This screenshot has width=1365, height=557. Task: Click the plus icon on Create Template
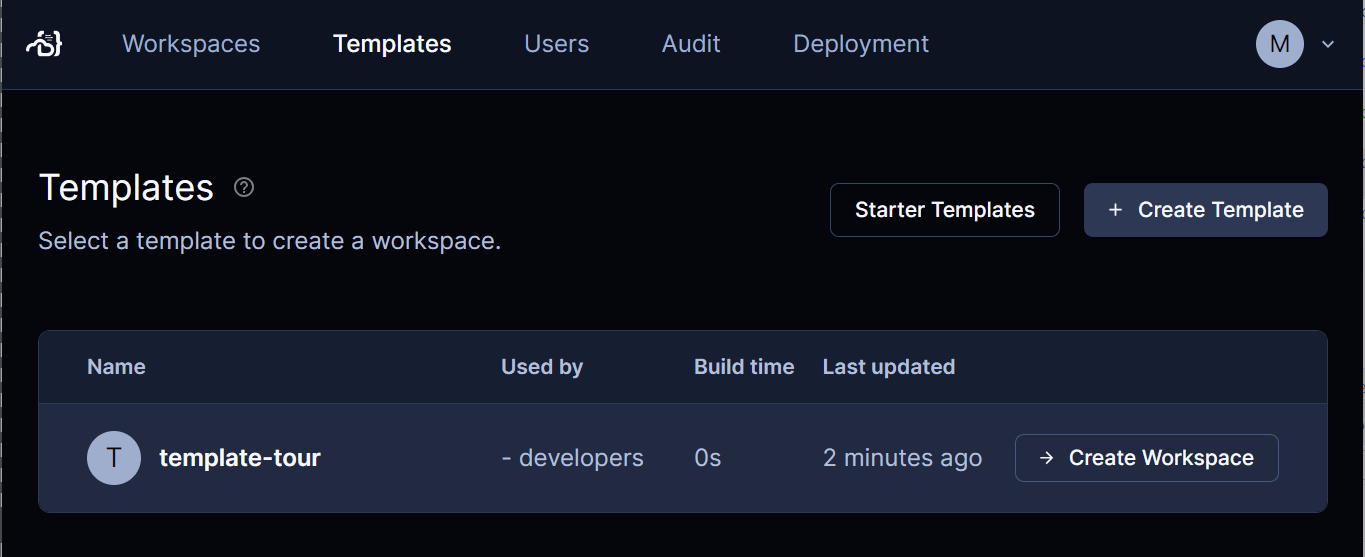click(1116, 210)
